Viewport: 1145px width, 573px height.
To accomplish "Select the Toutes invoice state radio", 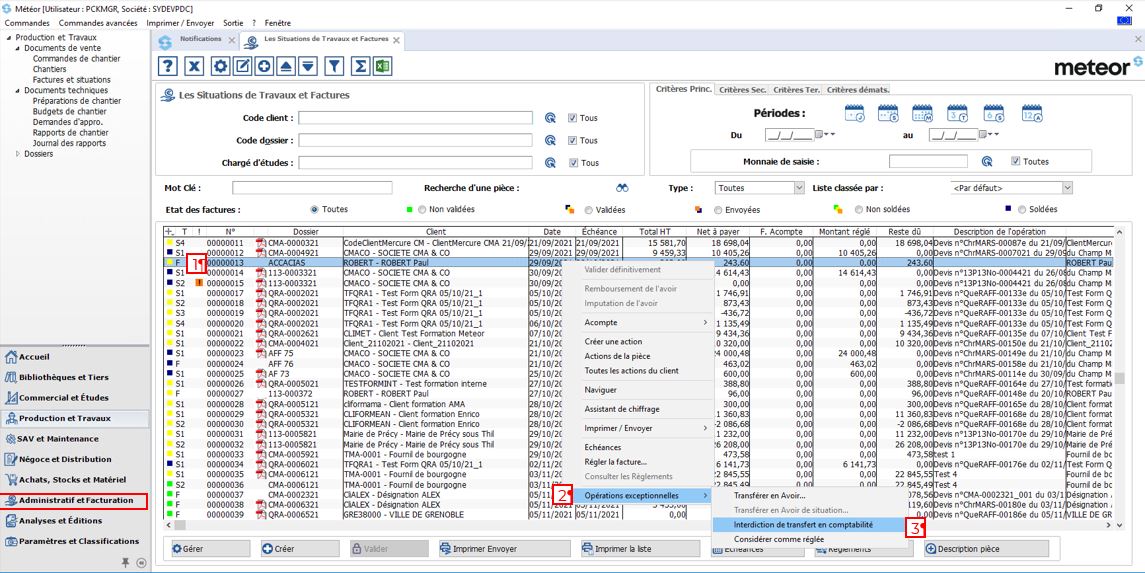I will pyautogui.click(x=315, y=209).
